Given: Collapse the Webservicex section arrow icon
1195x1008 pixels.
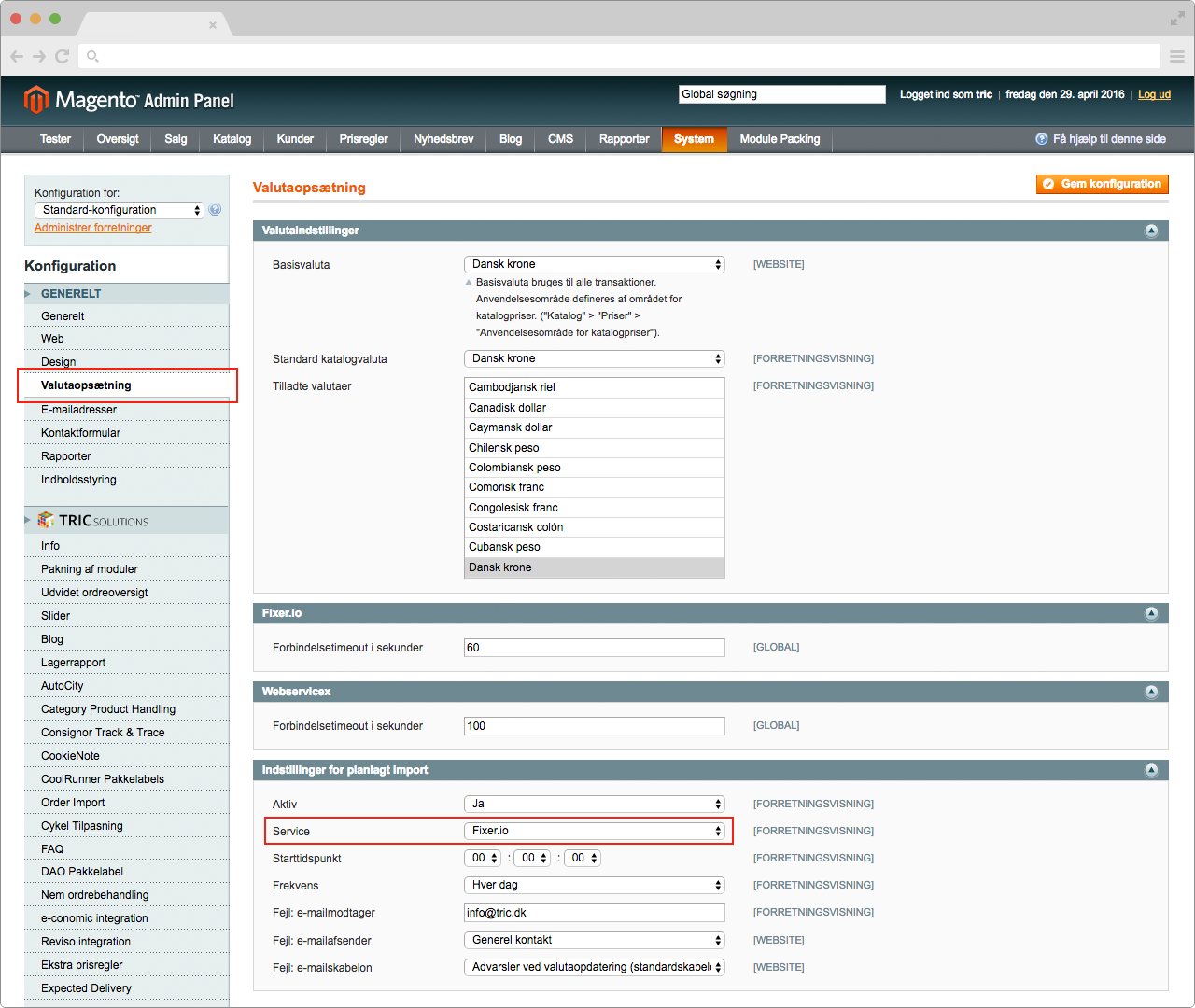Looking at the screenshot, I should pyautogui.click(x=1151, y=692).
